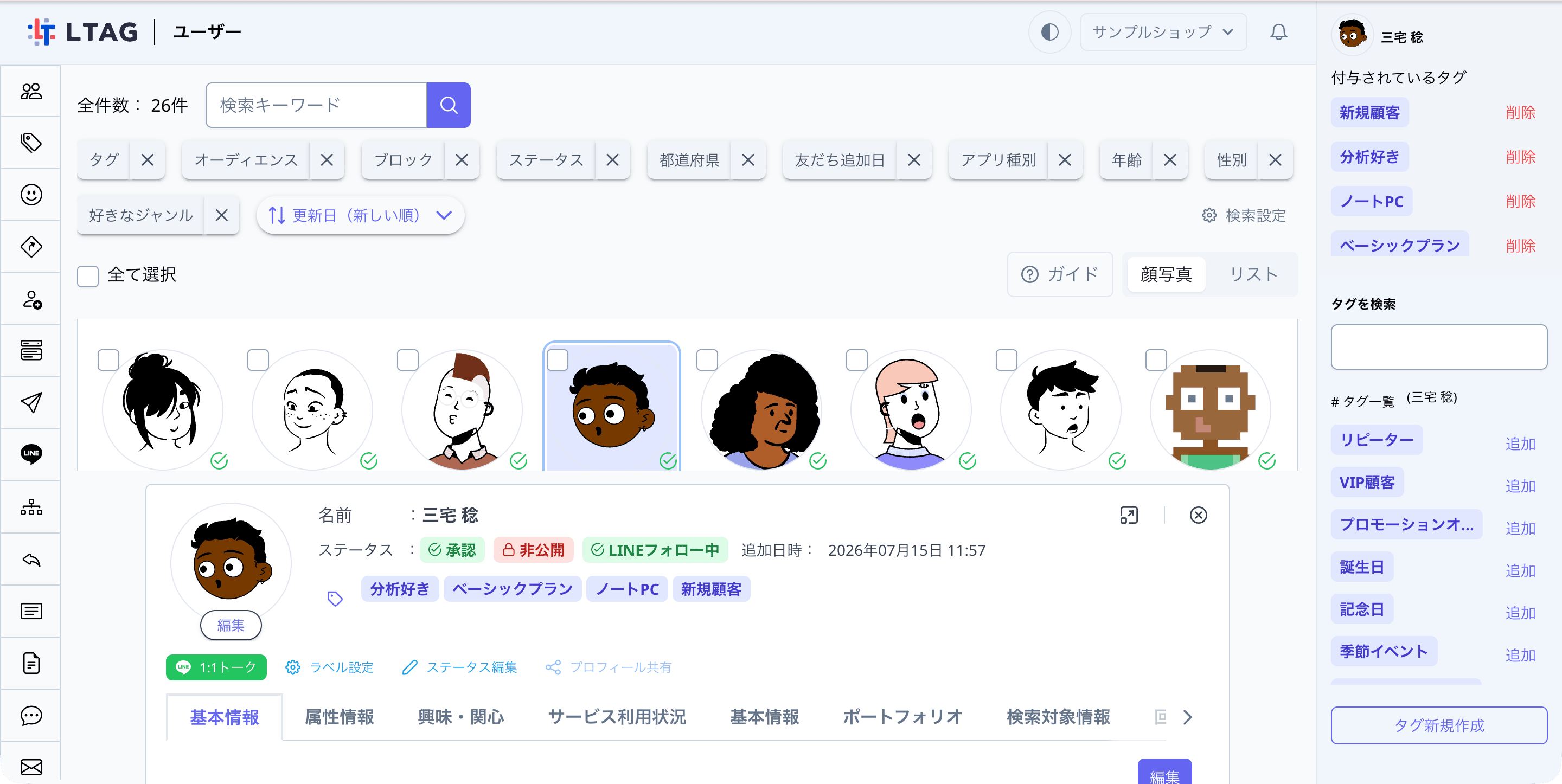This screenshot has height=784, width=1562.
Task: Open the org hierarchy sidebar icon
Action: tap(31, 507)
